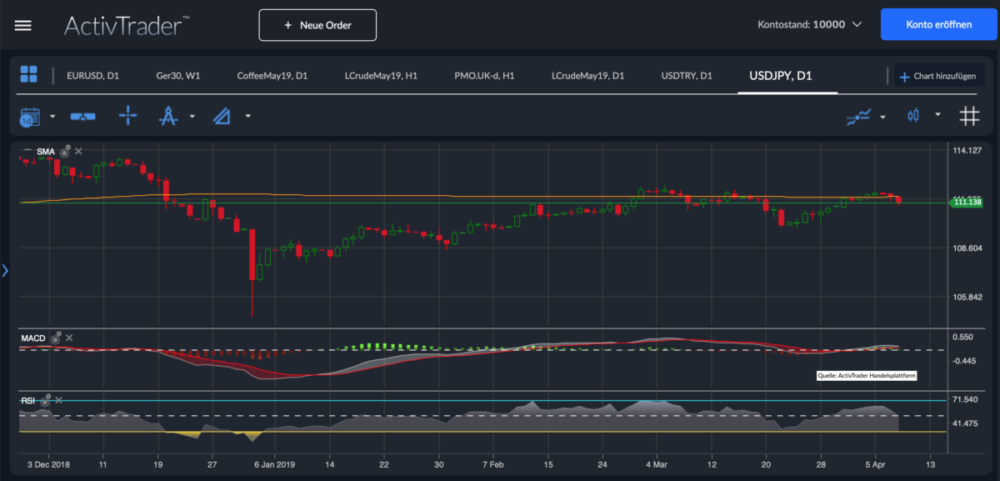The height and width of the screenshot is (481, 1000).
Task: Click the Neue Order button
Action: 318,25
